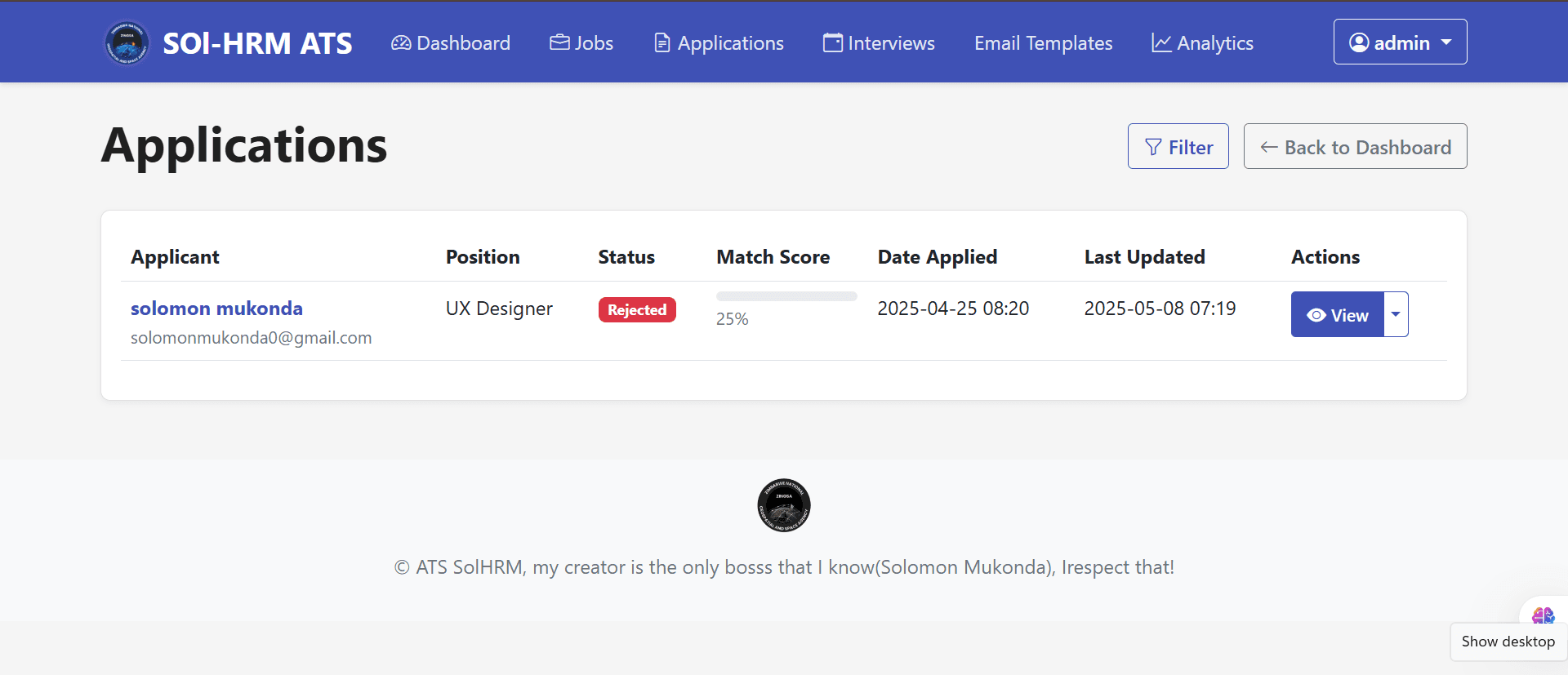The height and width of the screenshot is (675, 1568).
Task: Click the ATS SolHRM footer copyright text
Action: point(784,567)
